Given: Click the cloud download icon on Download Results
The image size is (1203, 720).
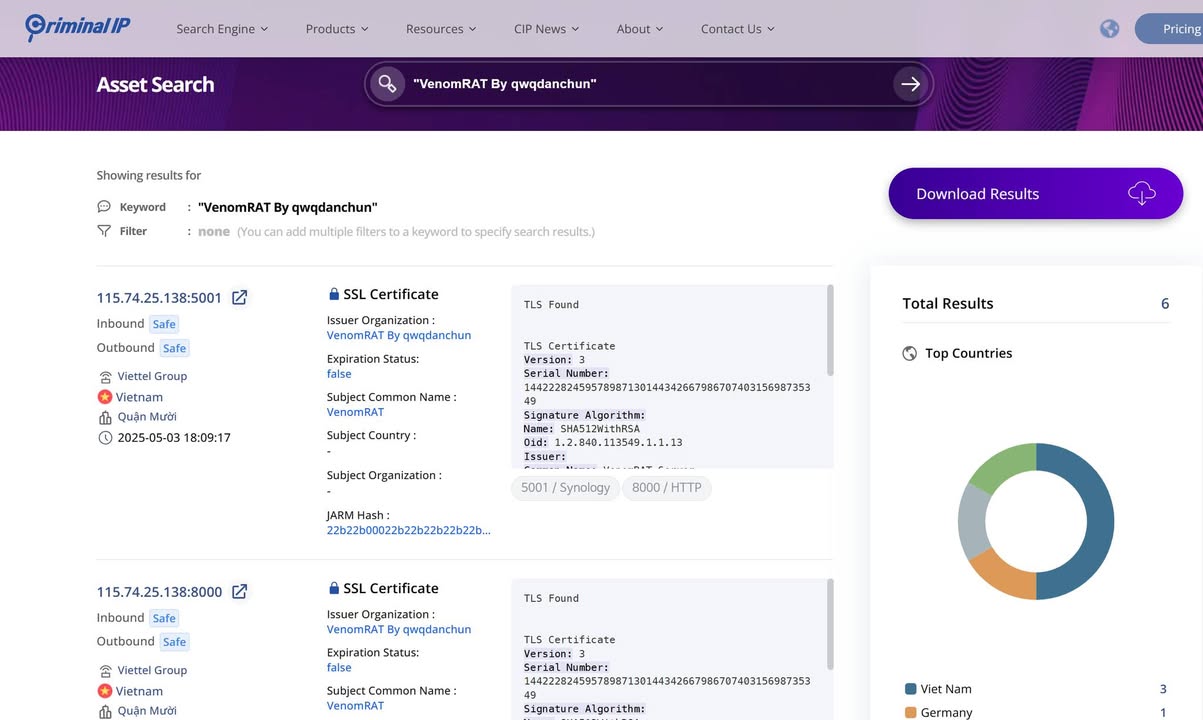Looking at the screenshot, I should tap(1141, 193).
